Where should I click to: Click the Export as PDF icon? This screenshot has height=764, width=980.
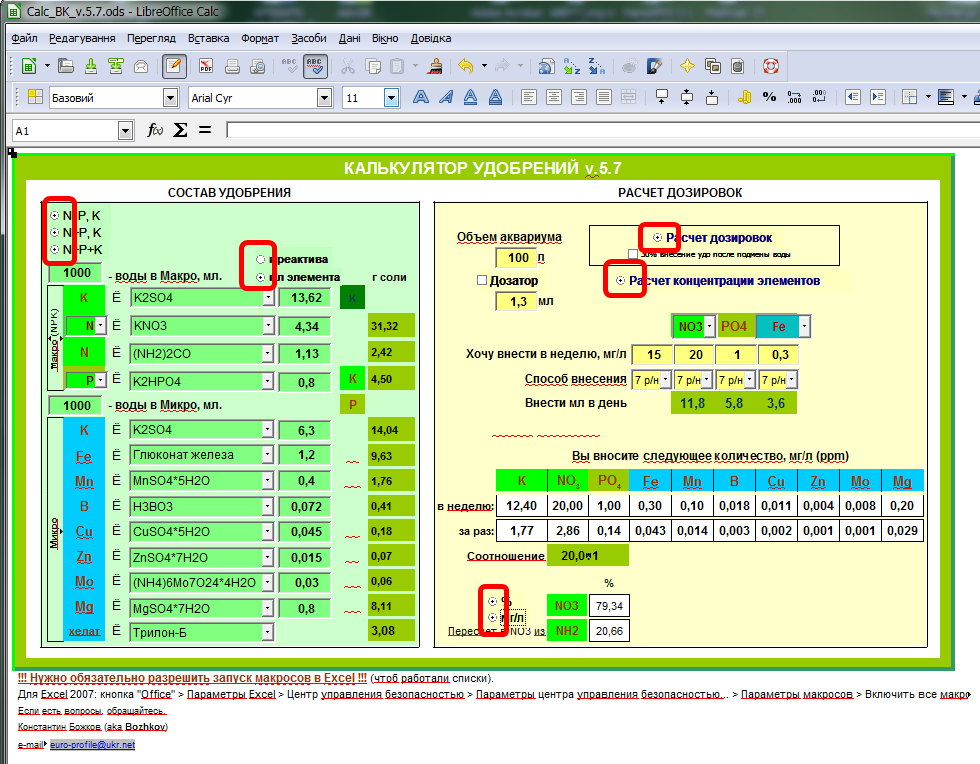206,67
